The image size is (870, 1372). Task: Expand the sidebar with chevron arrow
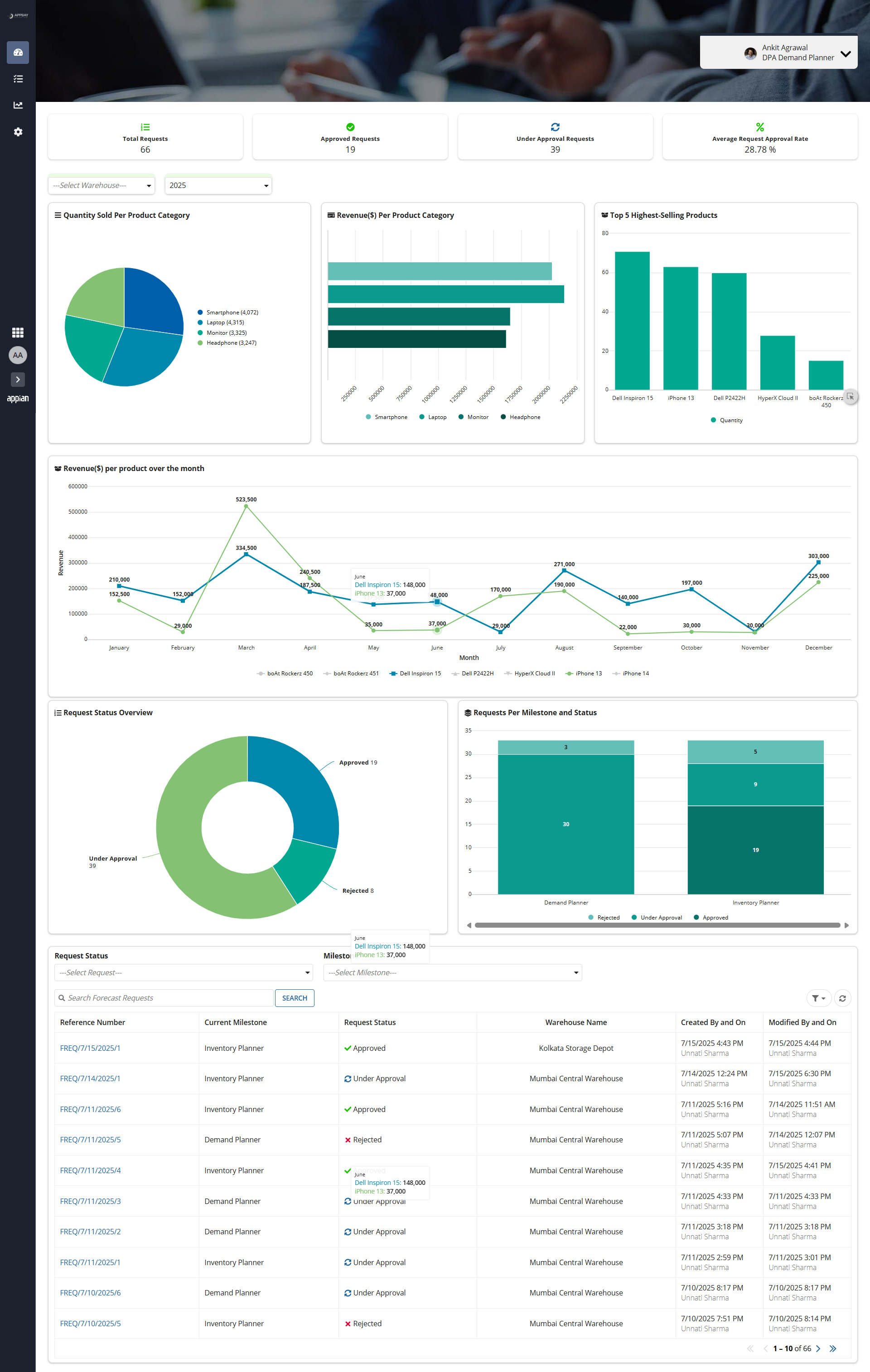18,379
